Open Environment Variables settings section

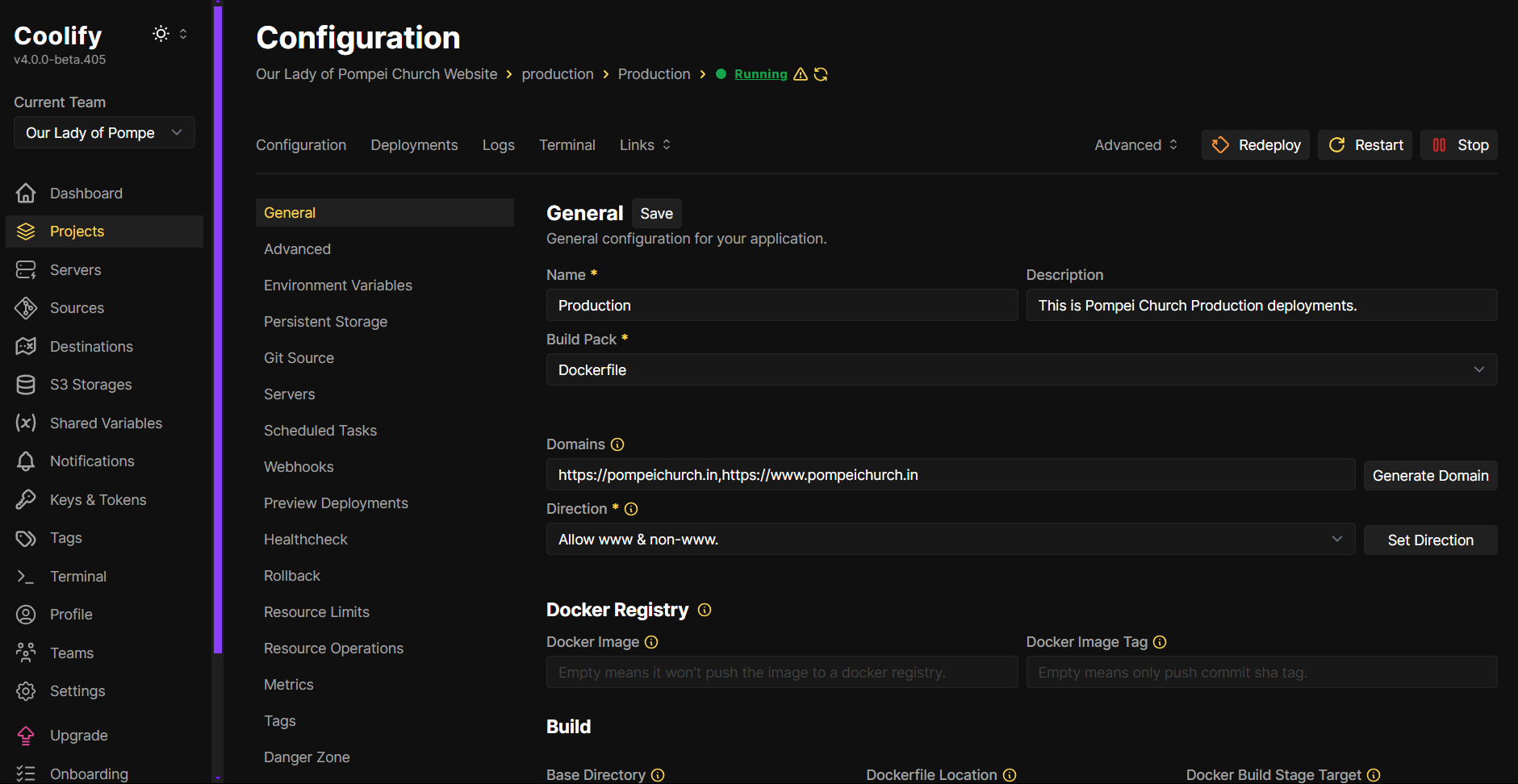point(337,286)
